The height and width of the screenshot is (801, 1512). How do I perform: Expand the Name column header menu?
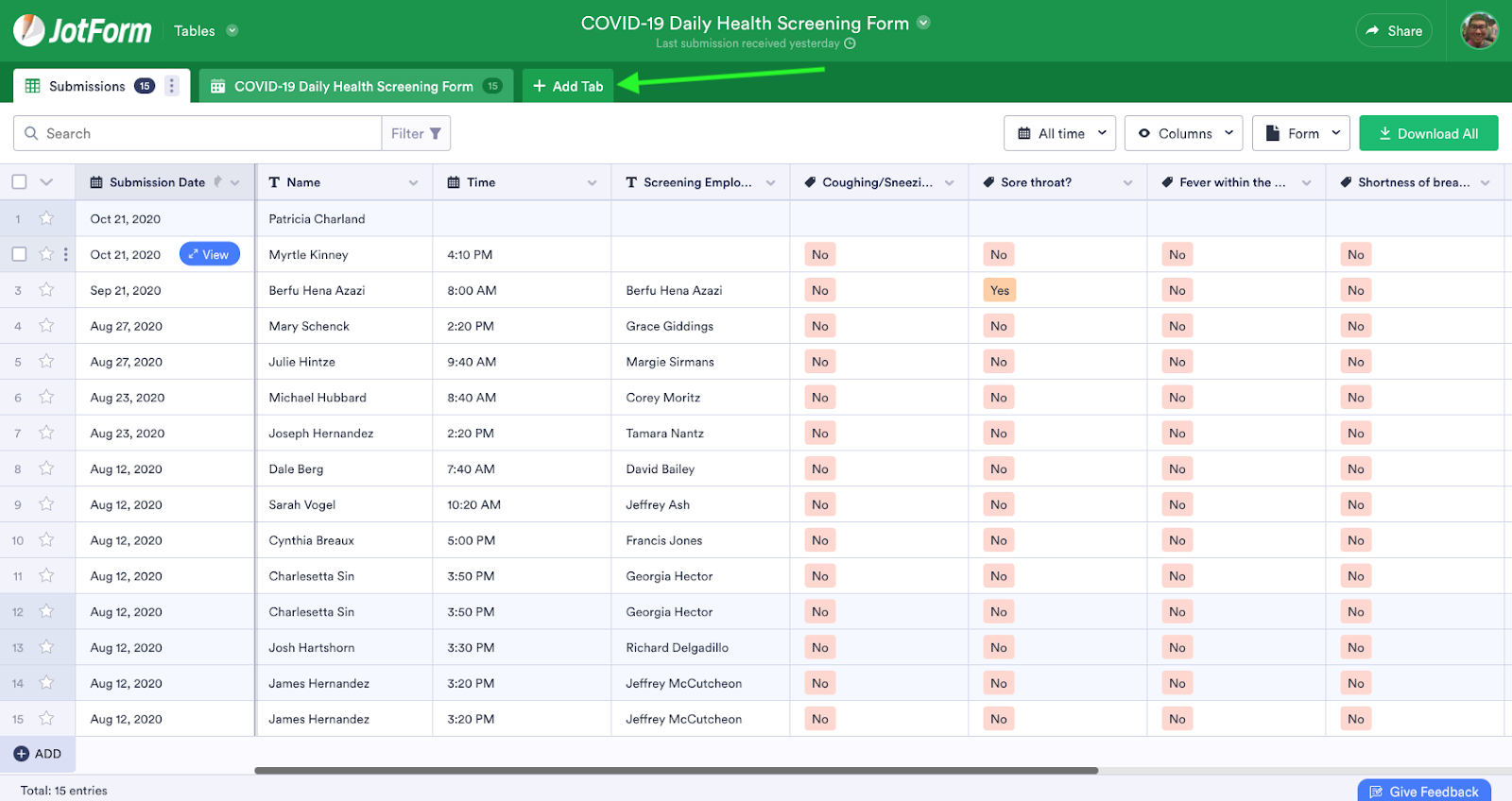pos(413,182)
